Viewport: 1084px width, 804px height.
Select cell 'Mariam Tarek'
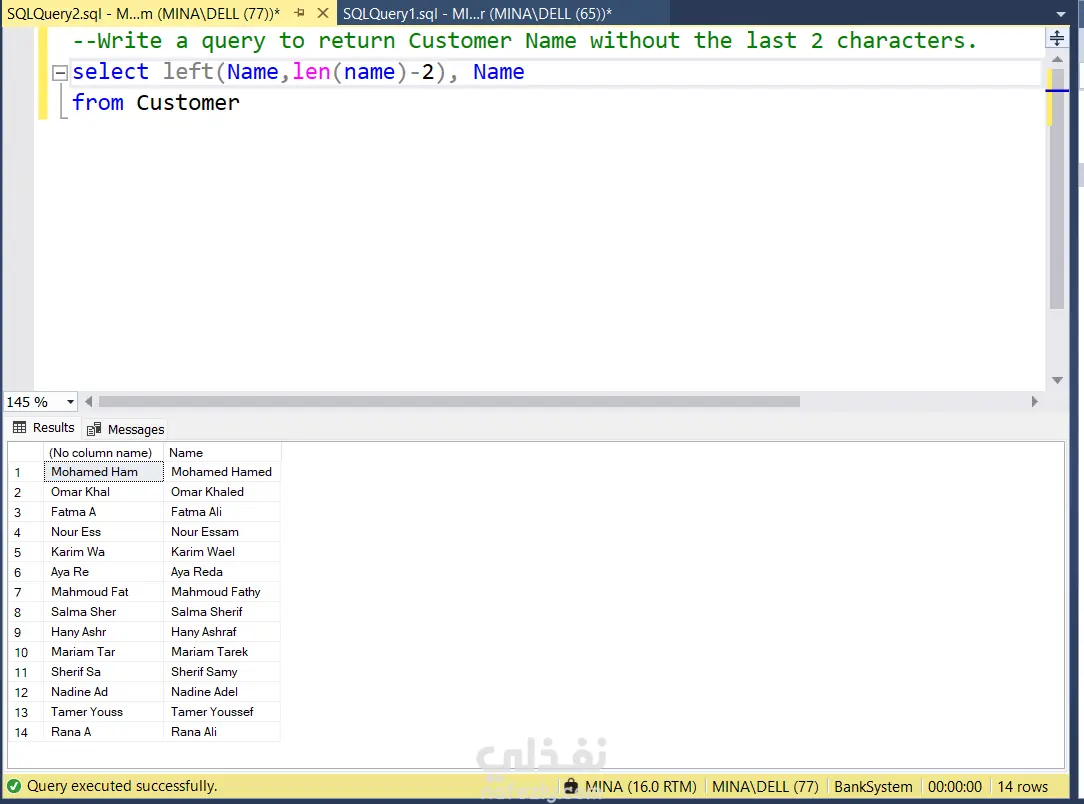pyautogui.click(x=222, y=653)
